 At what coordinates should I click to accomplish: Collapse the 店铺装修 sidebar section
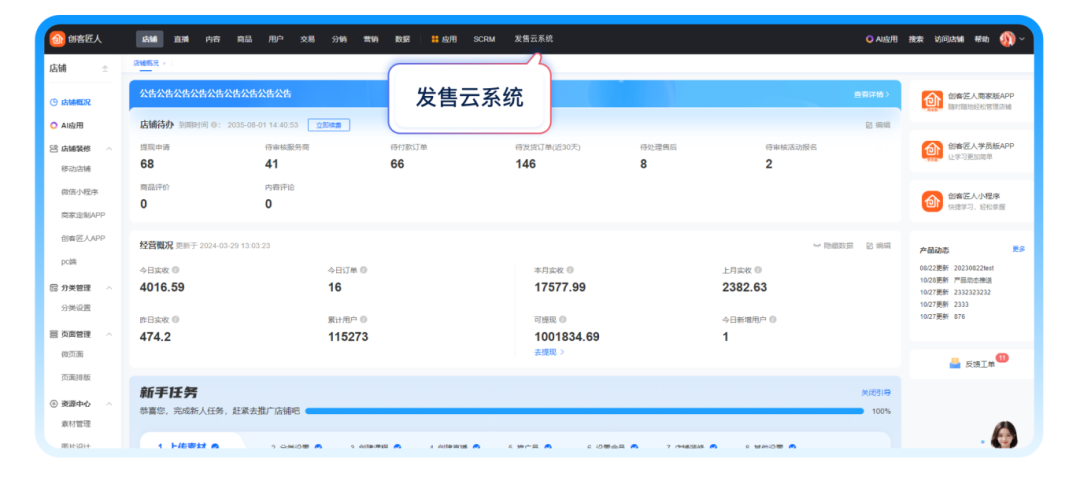(x=109, y=148)
